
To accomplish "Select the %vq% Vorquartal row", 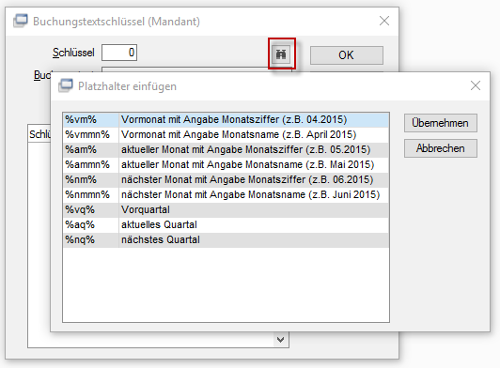I will (x=226, y=210).
